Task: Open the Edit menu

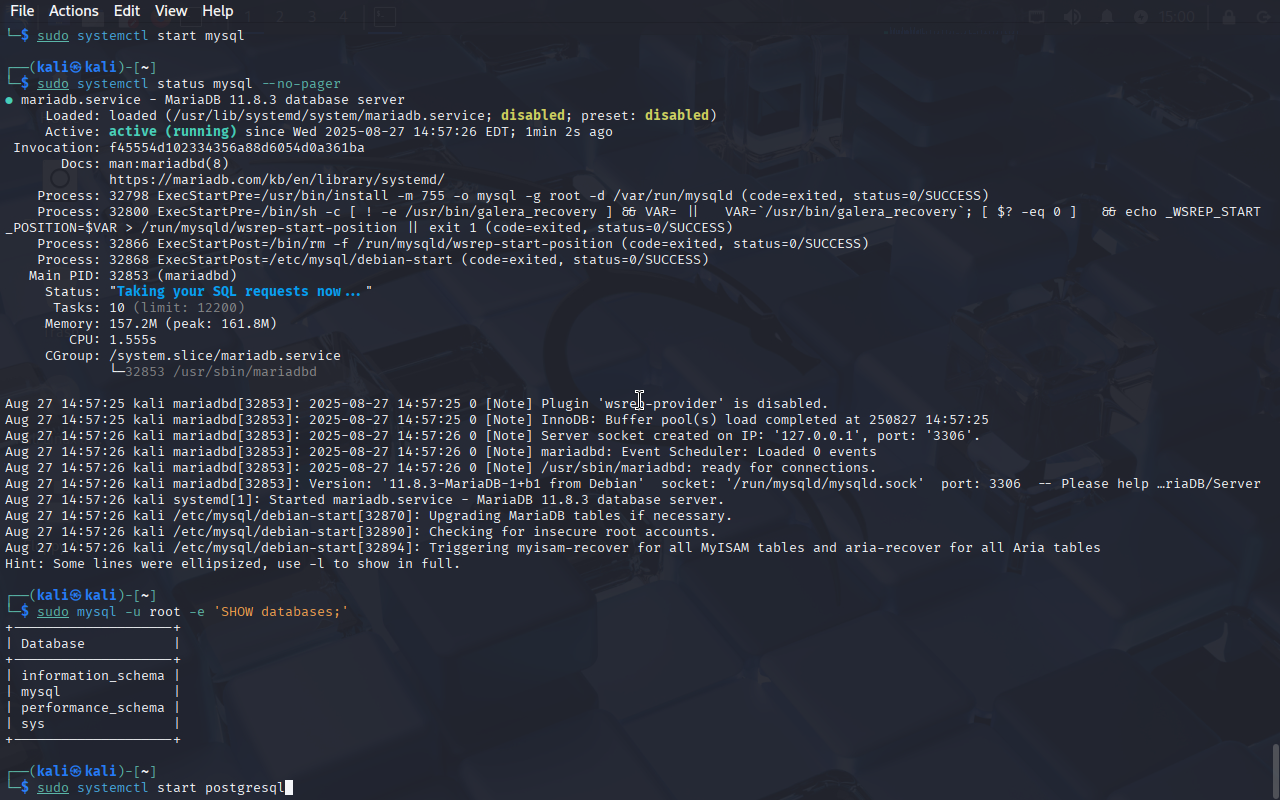Action: (127, 11)
